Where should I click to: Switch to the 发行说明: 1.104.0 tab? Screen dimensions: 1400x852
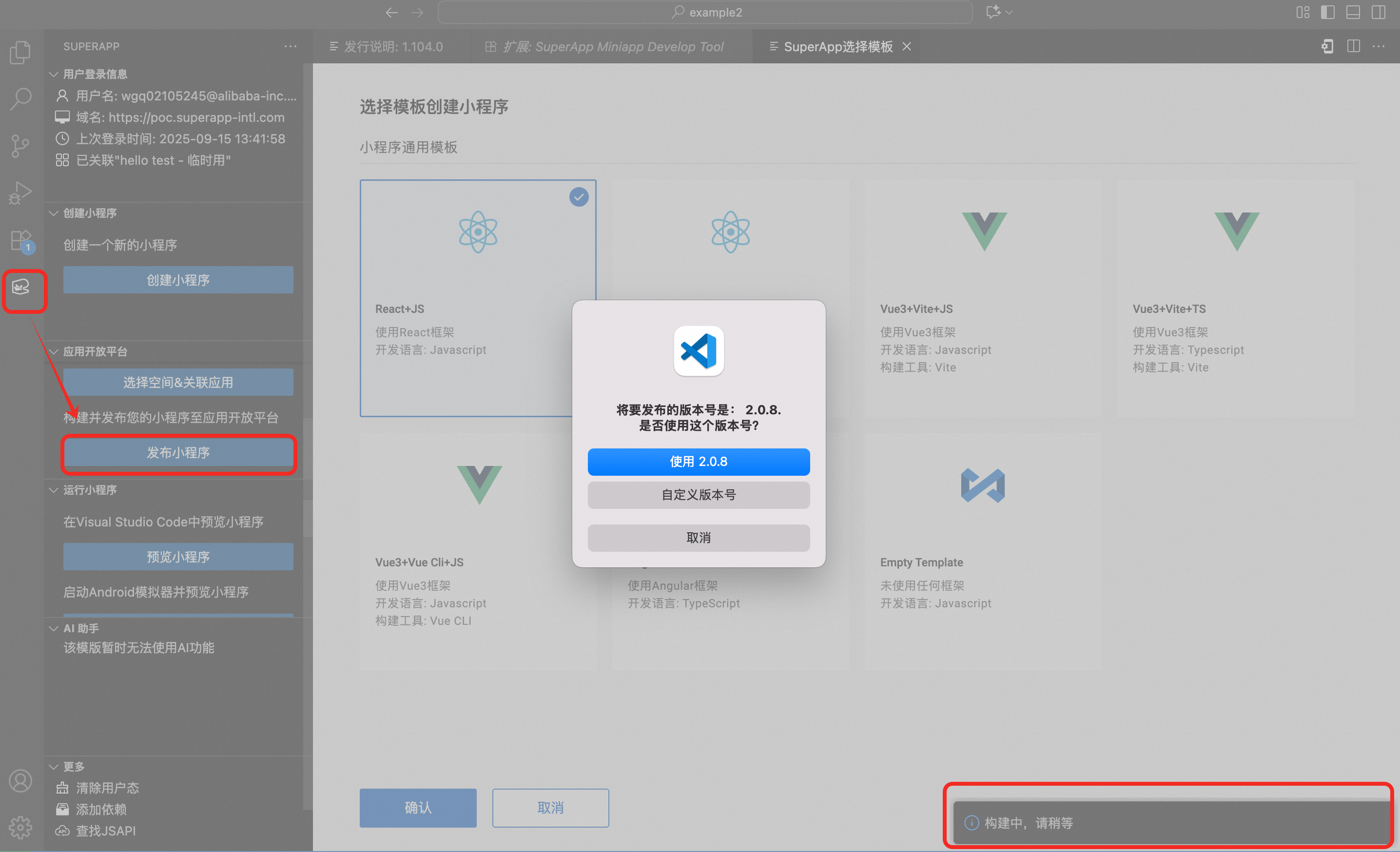(x=392, y=47)
